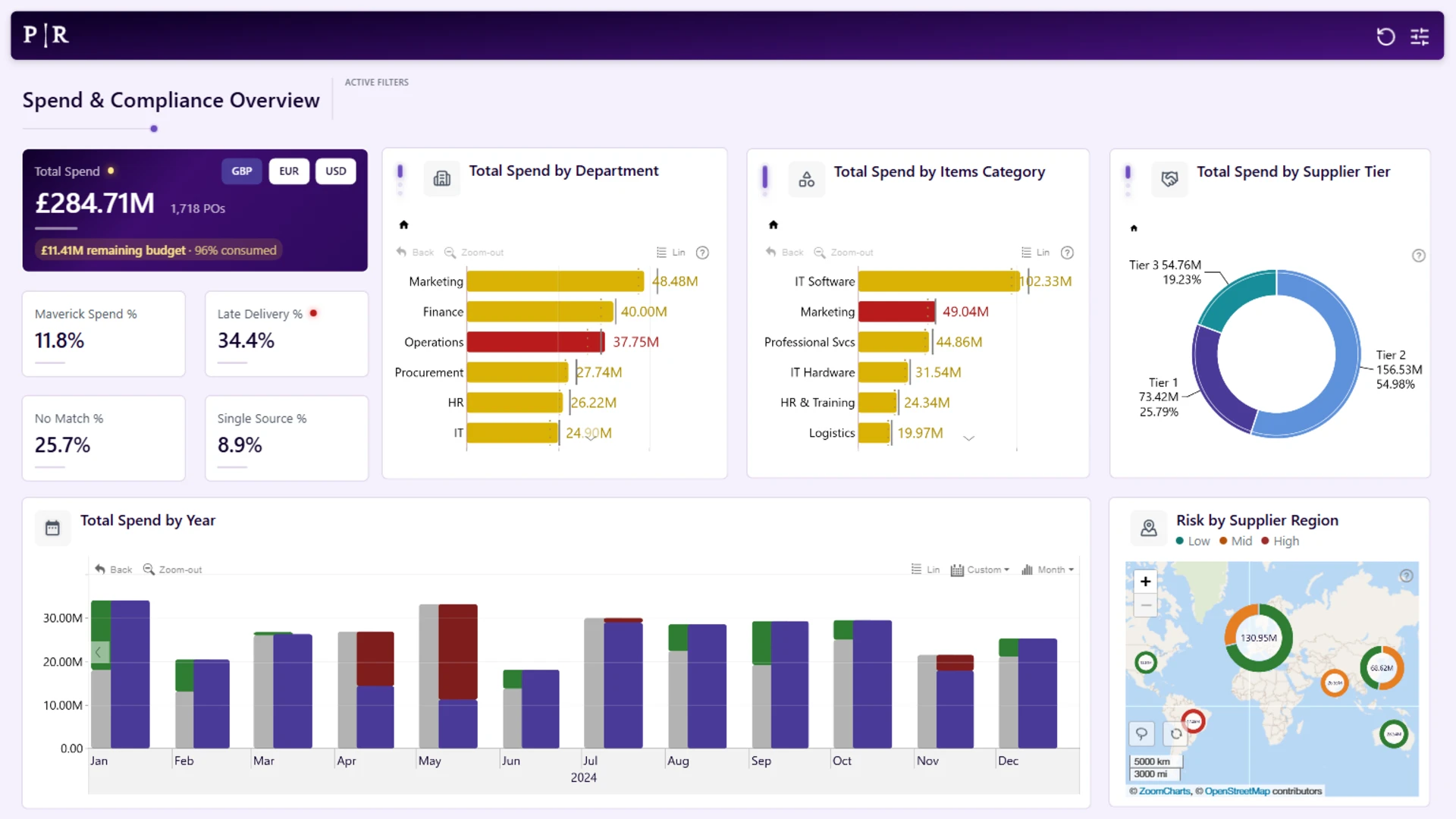The width and height of the screenshot is (1456, 819).
Task: Expand more departments with the chevron below IT
Action: pyautogui.click(x=591, y=437)
